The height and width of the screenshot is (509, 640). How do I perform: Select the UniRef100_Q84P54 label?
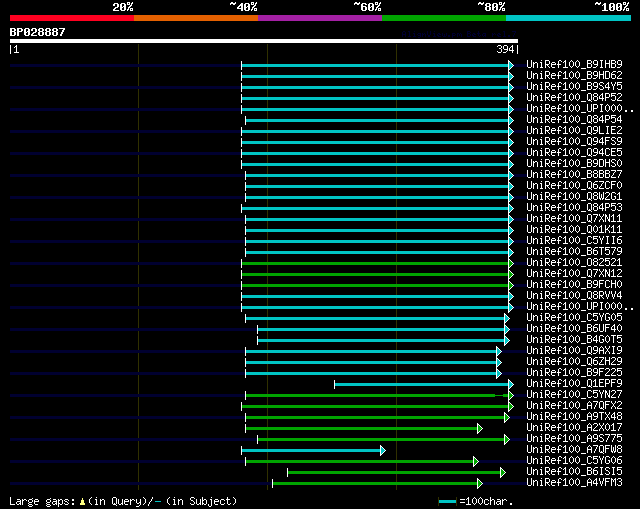tap(574, 120)
